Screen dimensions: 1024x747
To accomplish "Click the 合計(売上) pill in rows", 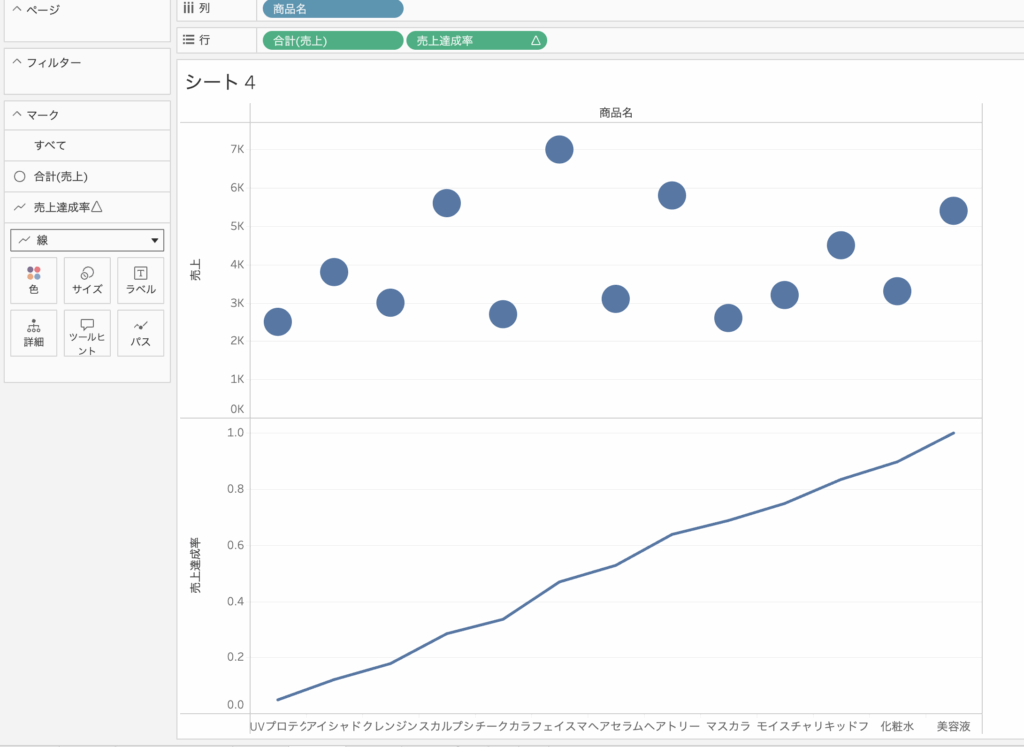I will 332,41.
